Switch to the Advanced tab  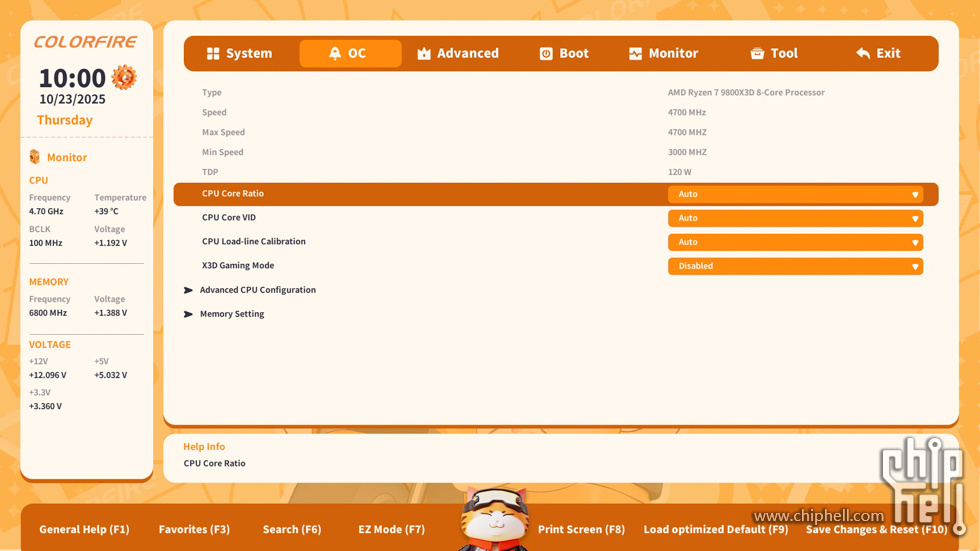458,54
